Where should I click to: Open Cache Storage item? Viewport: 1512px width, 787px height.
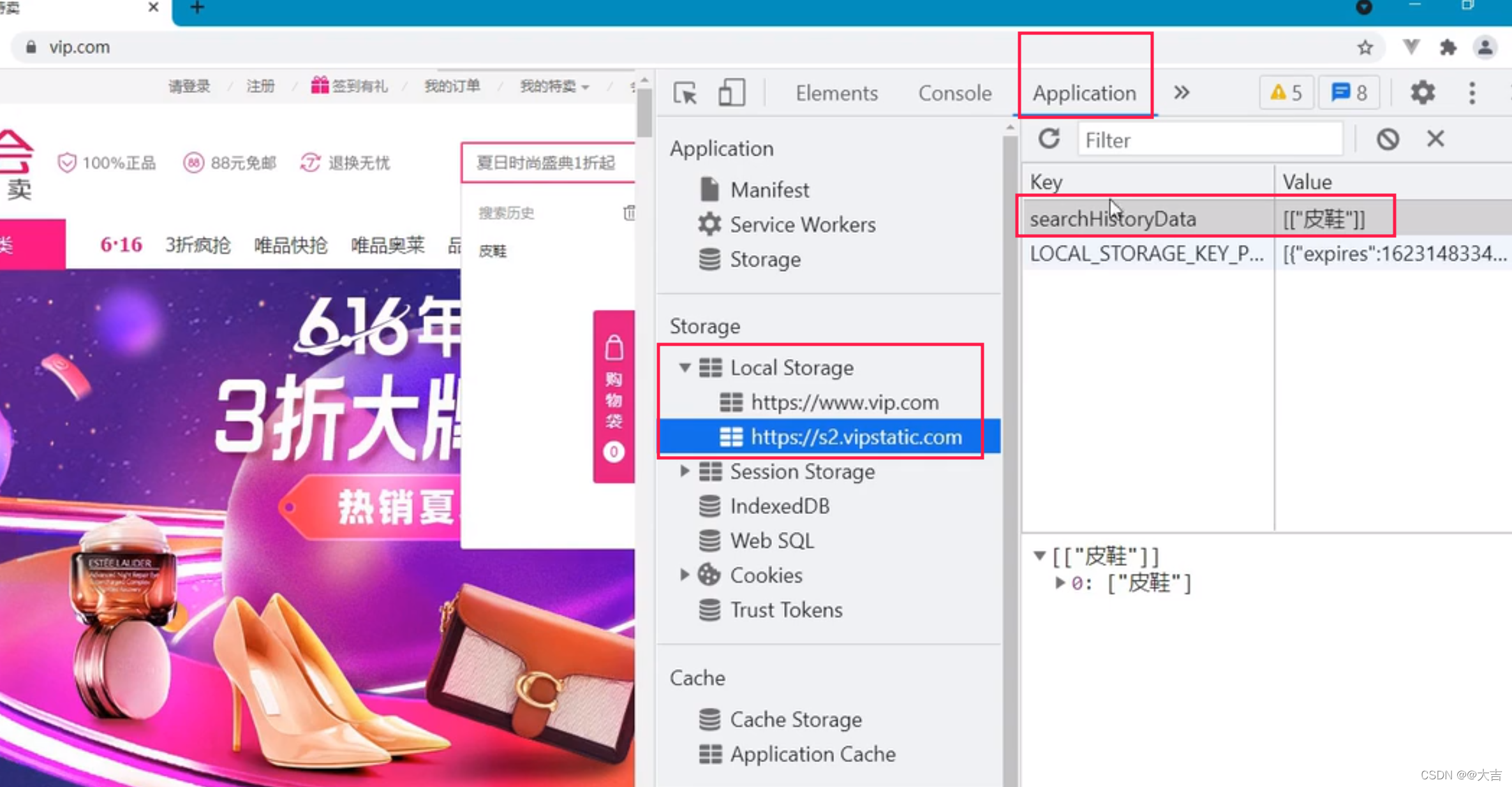(796, 719)
